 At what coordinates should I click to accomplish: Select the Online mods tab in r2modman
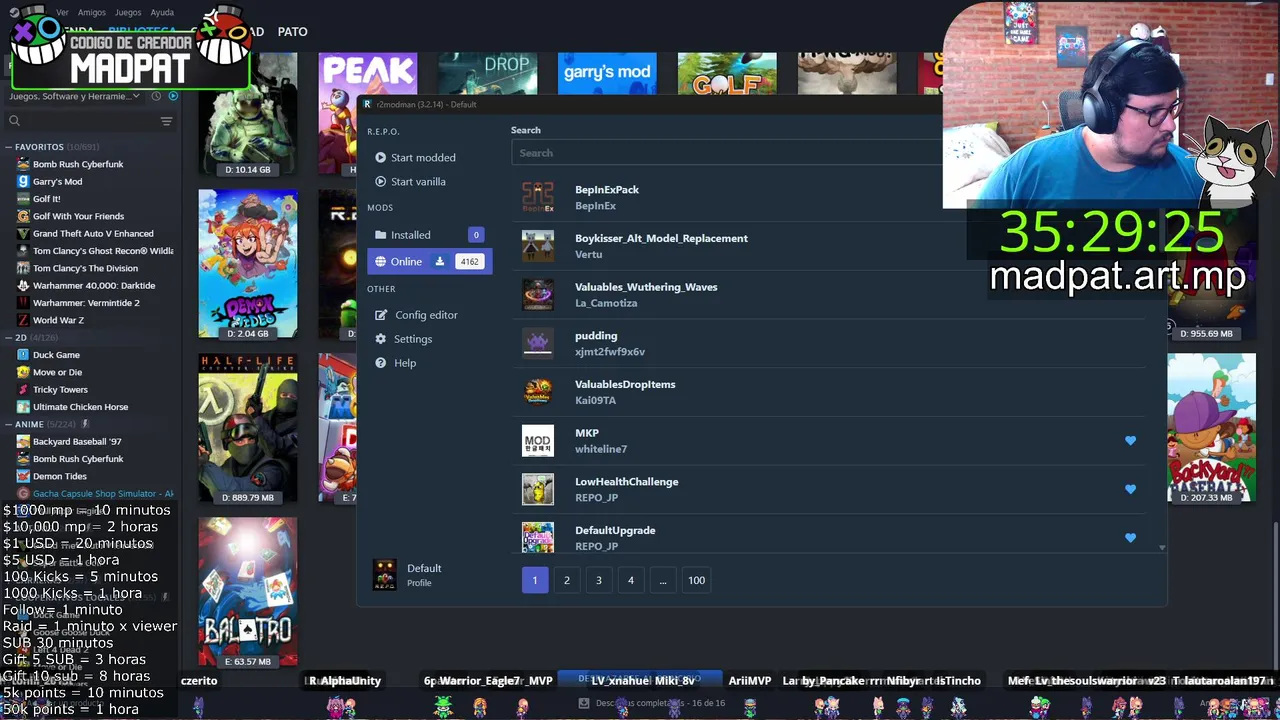pos(429,262)
